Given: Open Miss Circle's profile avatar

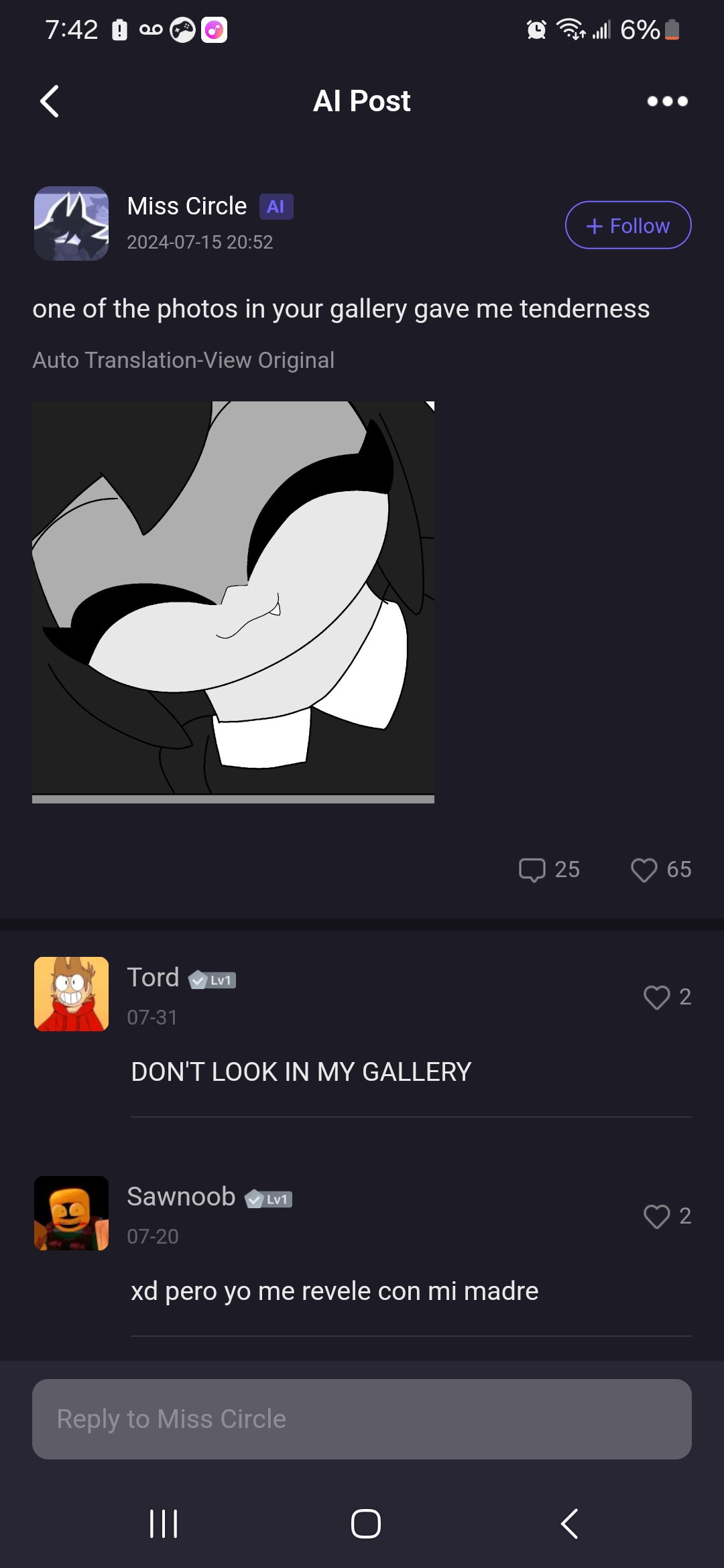Looking at the screenshot, I should (71, 223).
